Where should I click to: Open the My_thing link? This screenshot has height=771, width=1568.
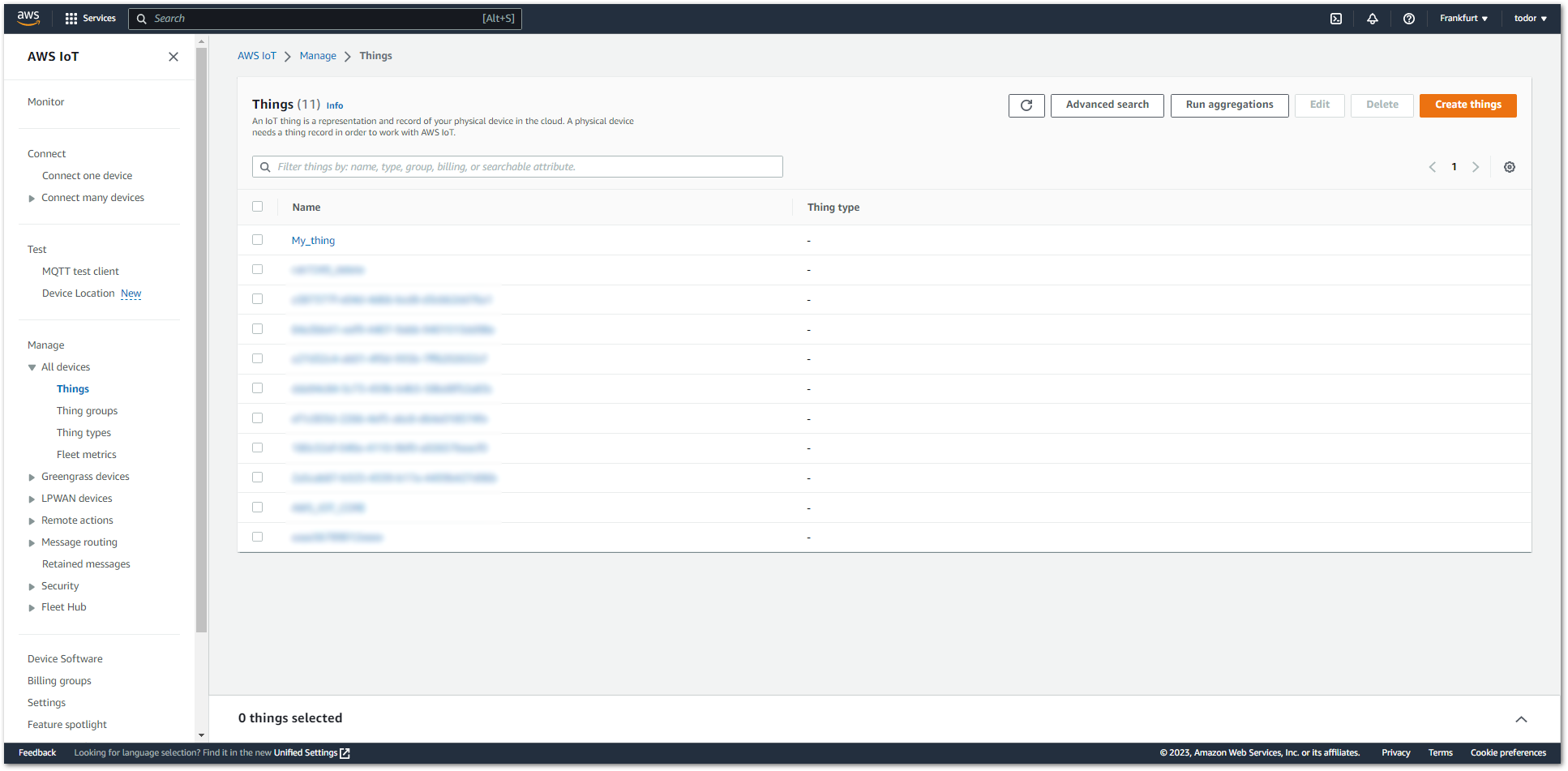313,241
